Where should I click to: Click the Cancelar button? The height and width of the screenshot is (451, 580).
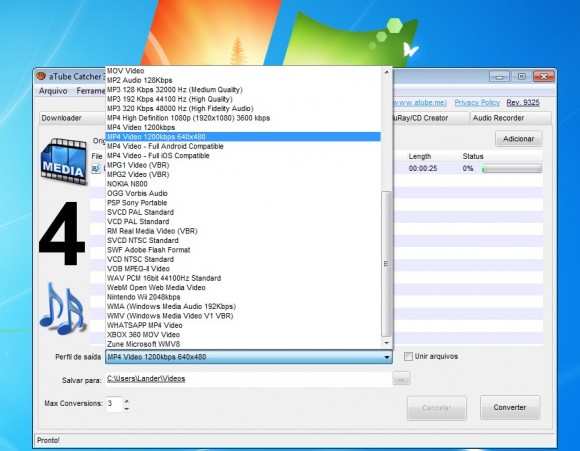click(x=436, y=408)
